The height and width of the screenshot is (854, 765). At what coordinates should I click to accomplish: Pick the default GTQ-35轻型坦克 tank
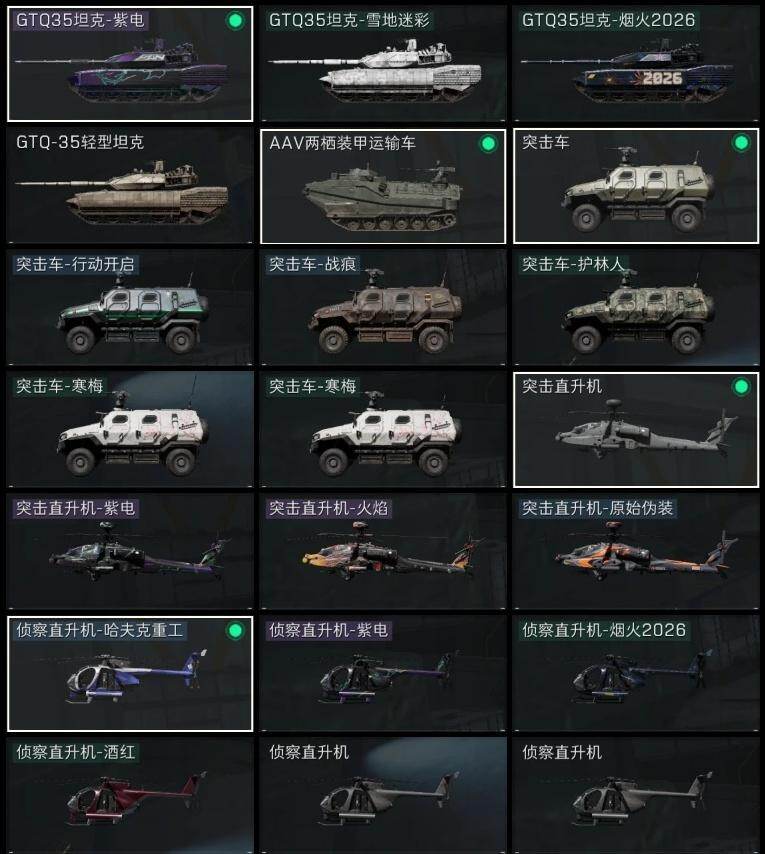[x=130, y=186]
